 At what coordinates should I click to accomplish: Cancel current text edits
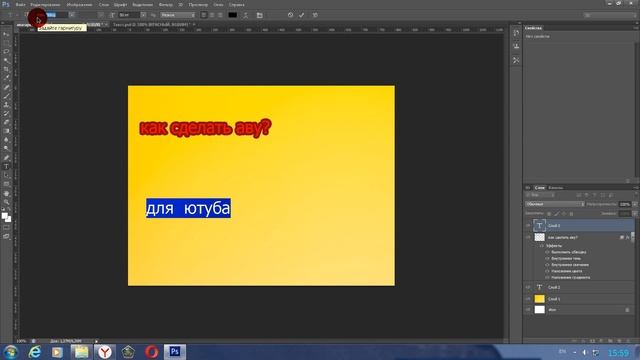pyautogui.click(x=290, y=15)
